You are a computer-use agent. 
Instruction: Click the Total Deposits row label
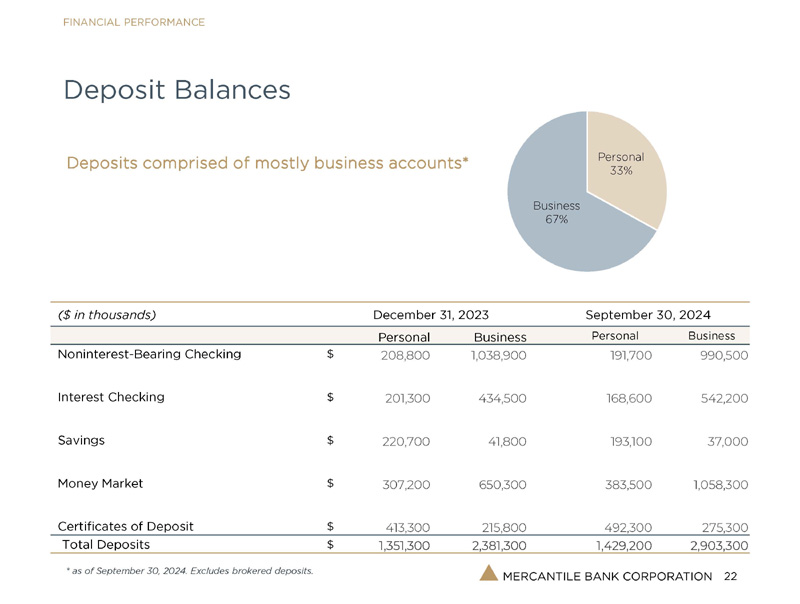[106, 545]
